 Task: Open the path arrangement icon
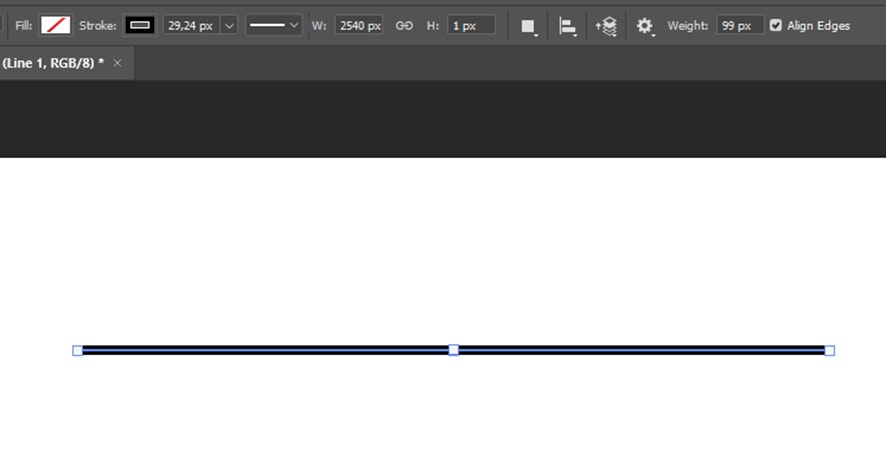coord(606,26)
